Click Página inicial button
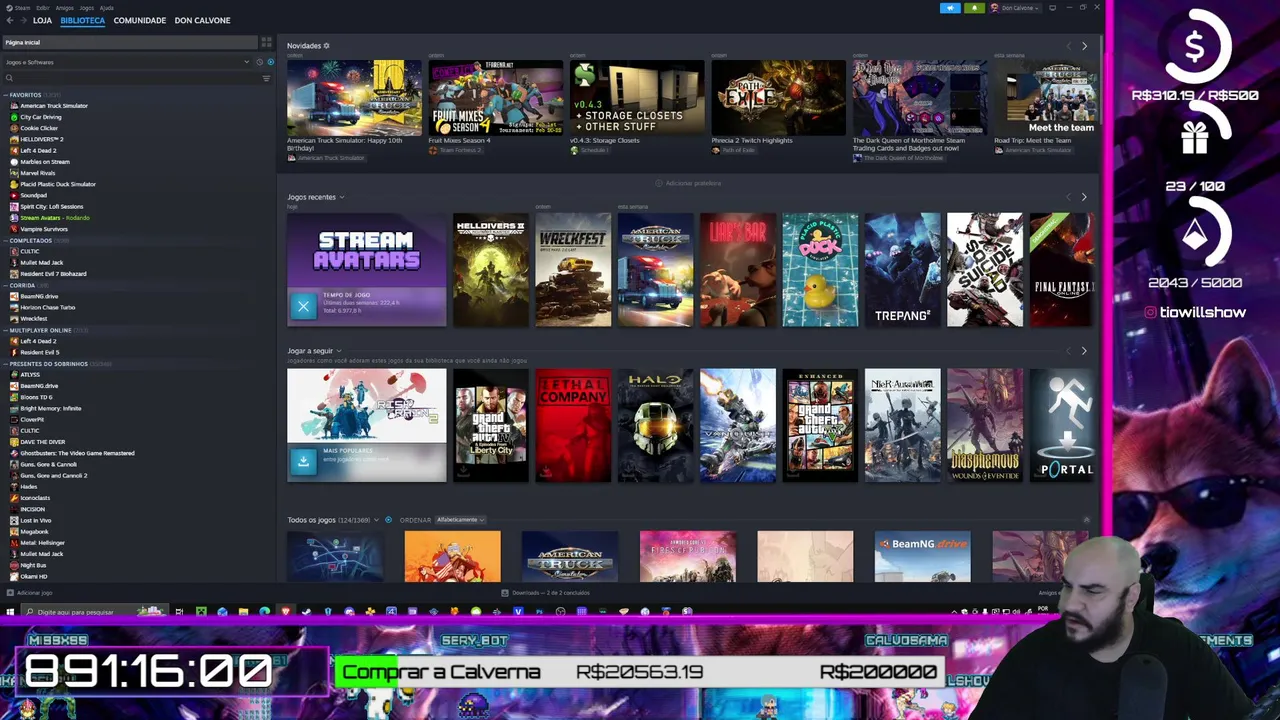The width and height of the screenshot is (1280, 720). click(x=129, y=42)
